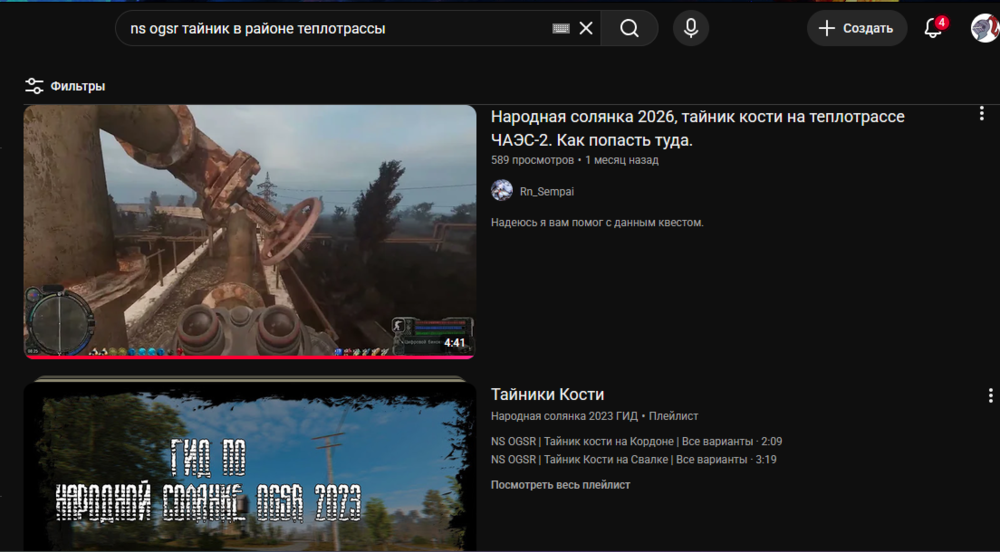Click the heat pipeline video thumbnail
This screenshot has height=552, width=1000.
point(250,230)
